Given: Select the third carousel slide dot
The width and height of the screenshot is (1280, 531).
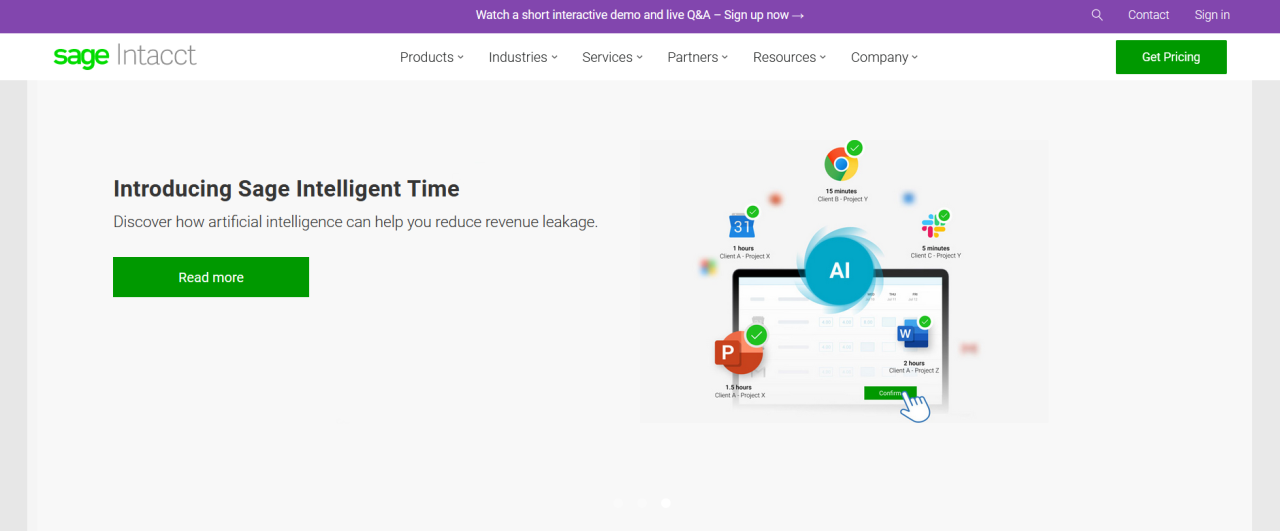Looking at the screenshot, I should pos(666,503).
